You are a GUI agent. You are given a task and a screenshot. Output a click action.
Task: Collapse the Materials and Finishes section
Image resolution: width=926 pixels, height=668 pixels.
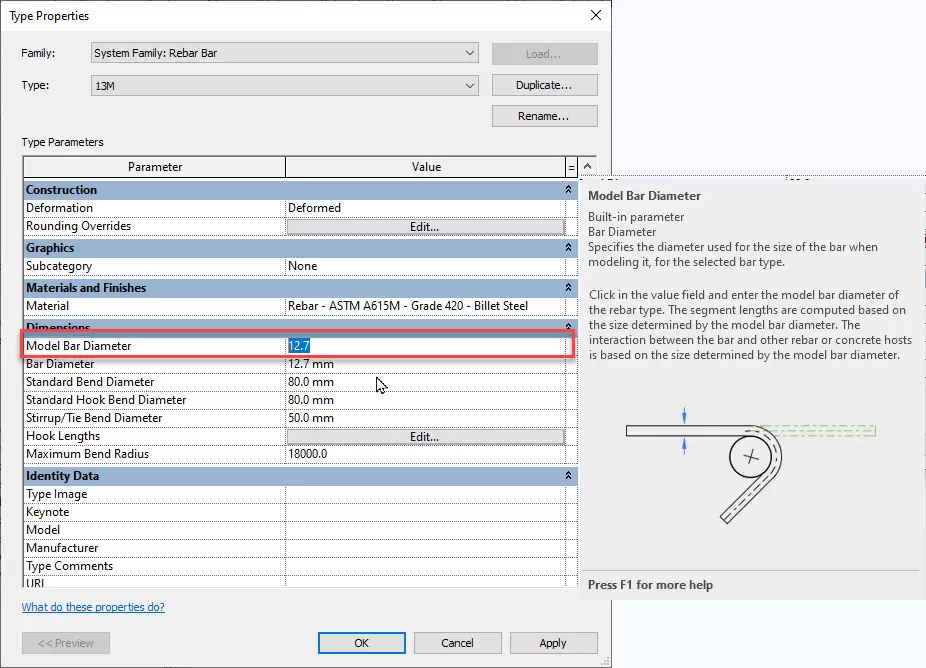tap(569, 288)
